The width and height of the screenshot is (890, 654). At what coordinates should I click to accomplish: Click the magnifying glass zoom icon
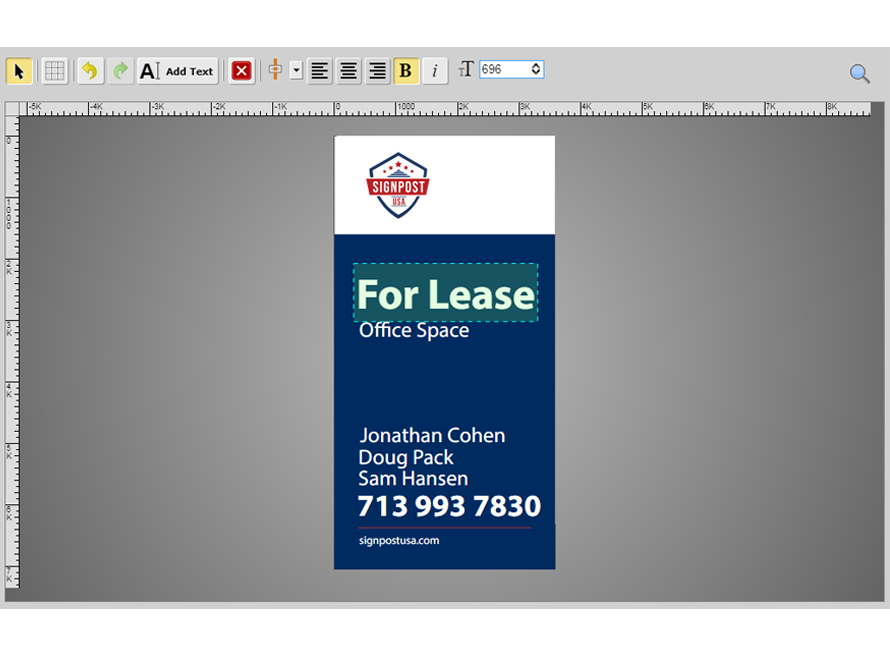pos(859,73)
